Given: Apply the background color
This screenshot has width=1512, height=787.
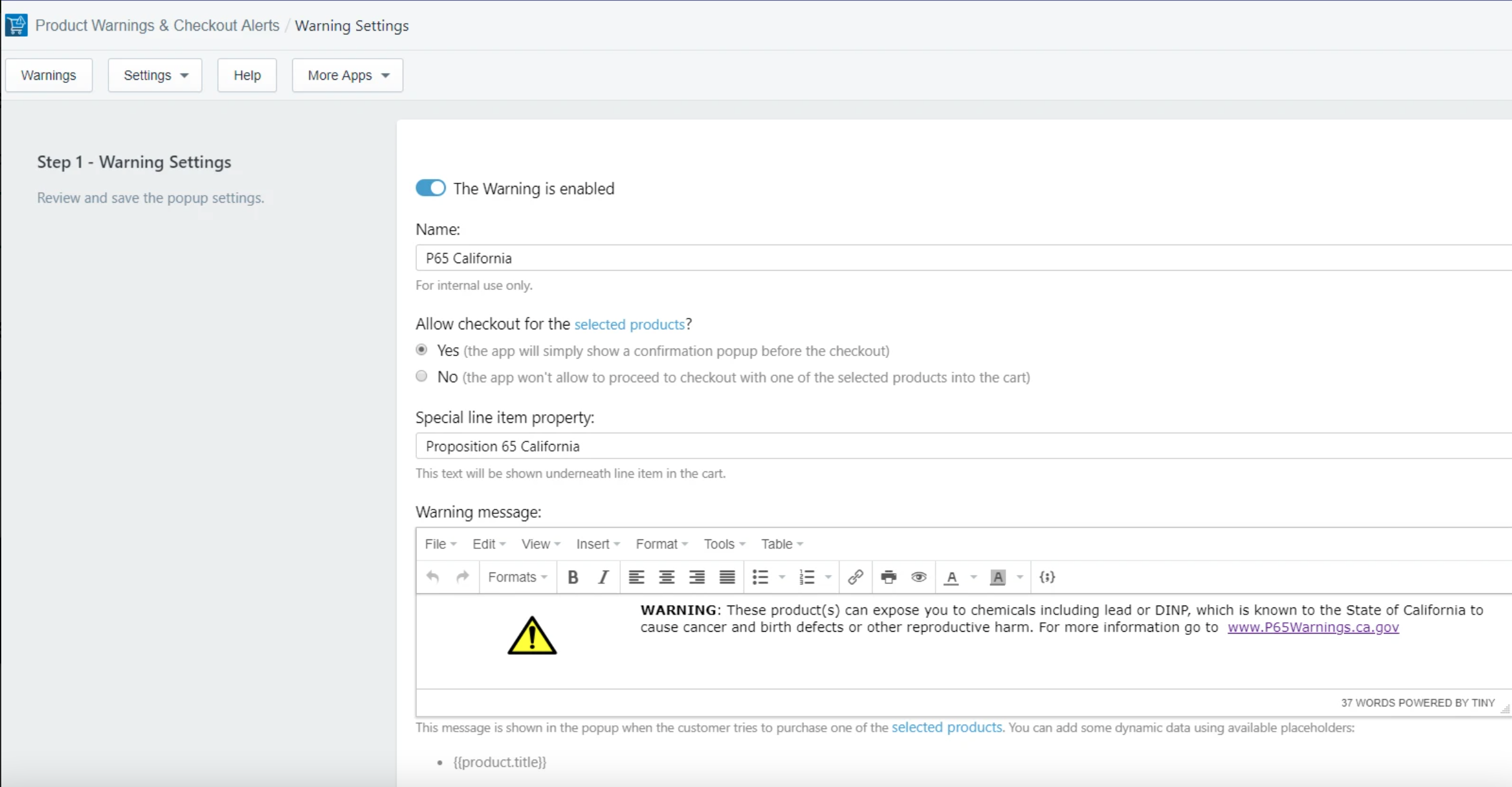Looking at the screenshot, I should [998, 577].
